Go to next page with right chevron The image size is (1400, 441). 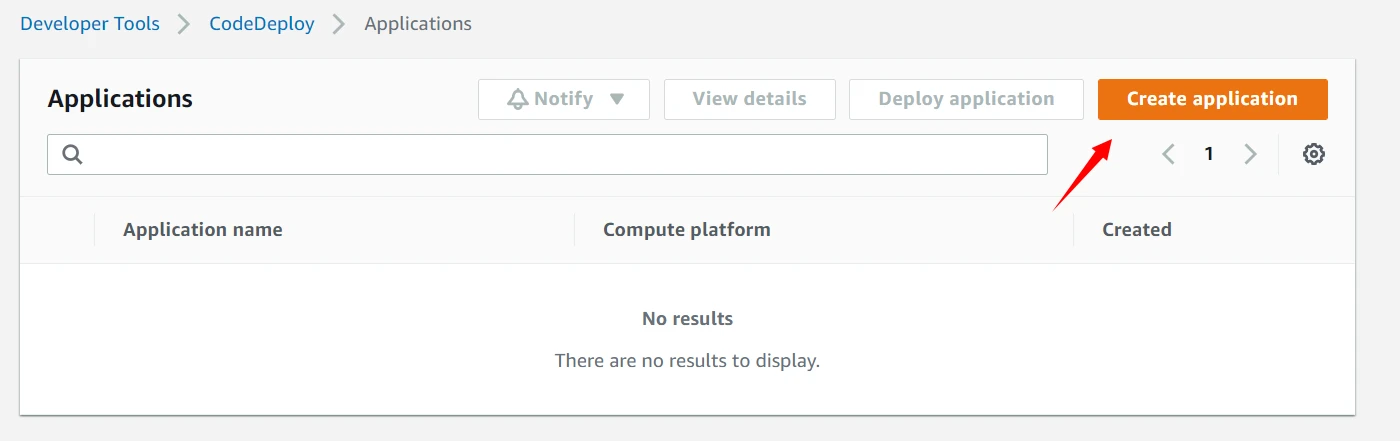pyautogui.click(x=1250, y=154)
